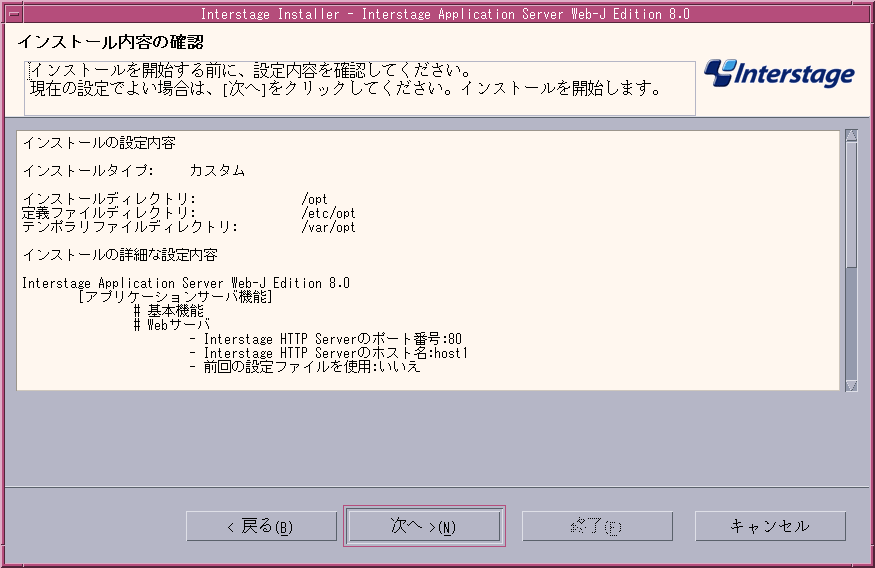
Task: Click the vertical scrollbar thumb
Action: point(851,204)
